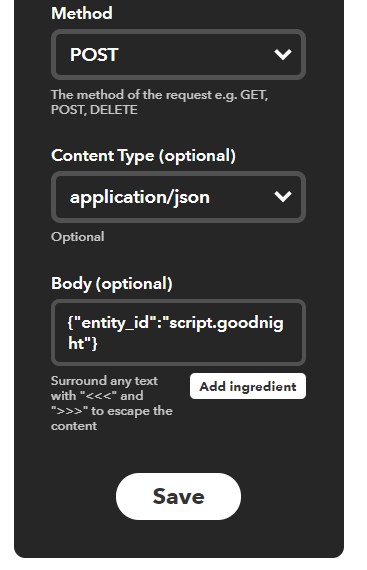Click the Content Type (optional) label
The image size is (367, 570).
[144, 156]
